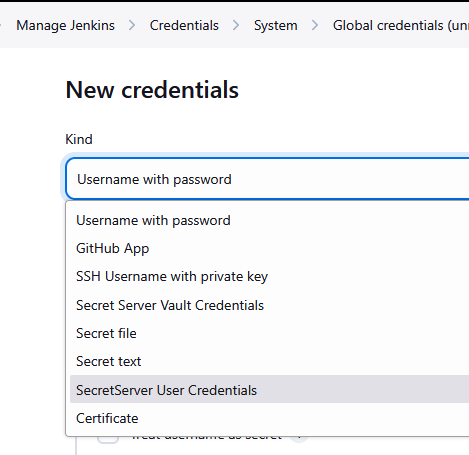Click chevron after Credentials breadcrumb
The height and width of the screenshot is (455, 469).
pyautogui.click(x=236, y=26)
